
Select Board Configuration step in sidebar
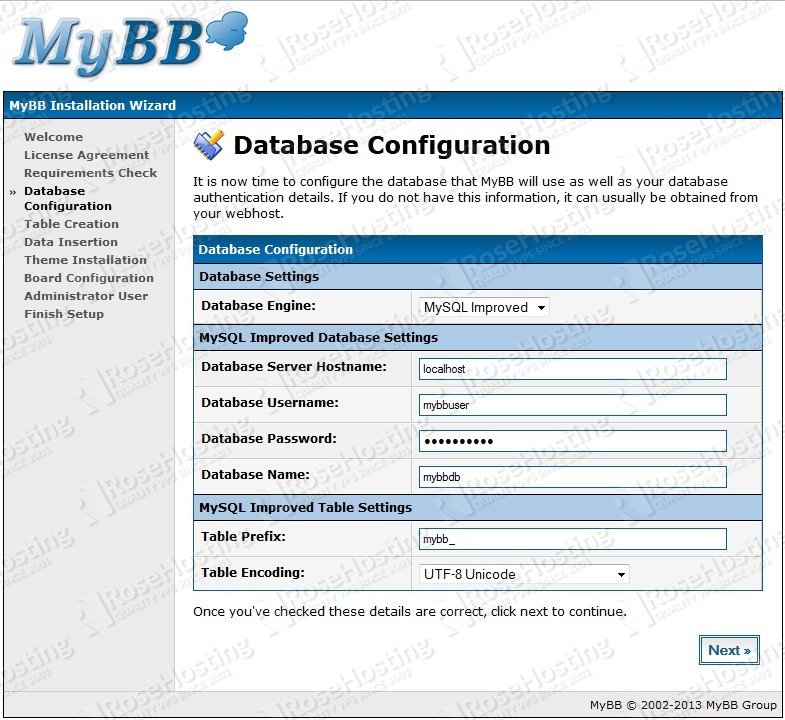click(89, 278)
